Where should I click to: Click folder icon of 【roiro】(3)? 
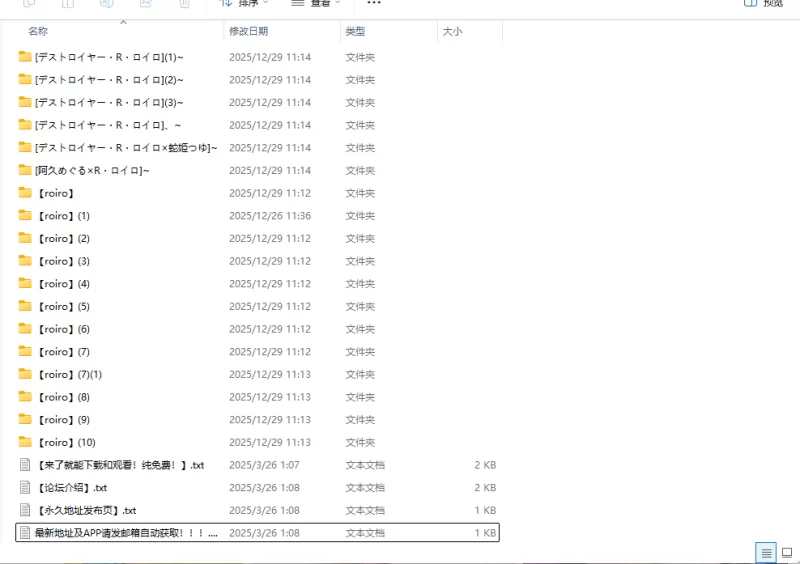pyautogui.click(x=24, y=260)
